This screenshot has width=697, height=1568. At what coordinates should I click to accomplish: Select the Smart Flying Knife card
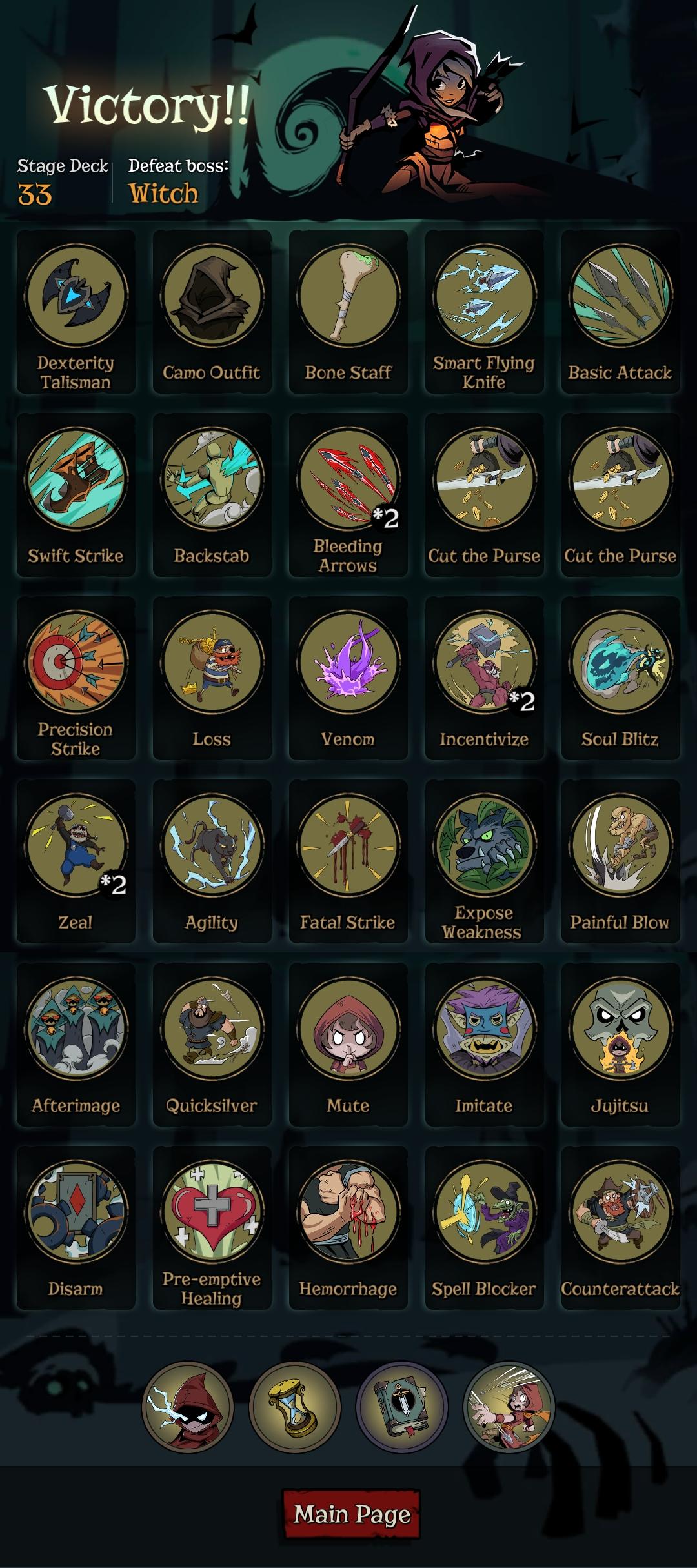(484, 312)
